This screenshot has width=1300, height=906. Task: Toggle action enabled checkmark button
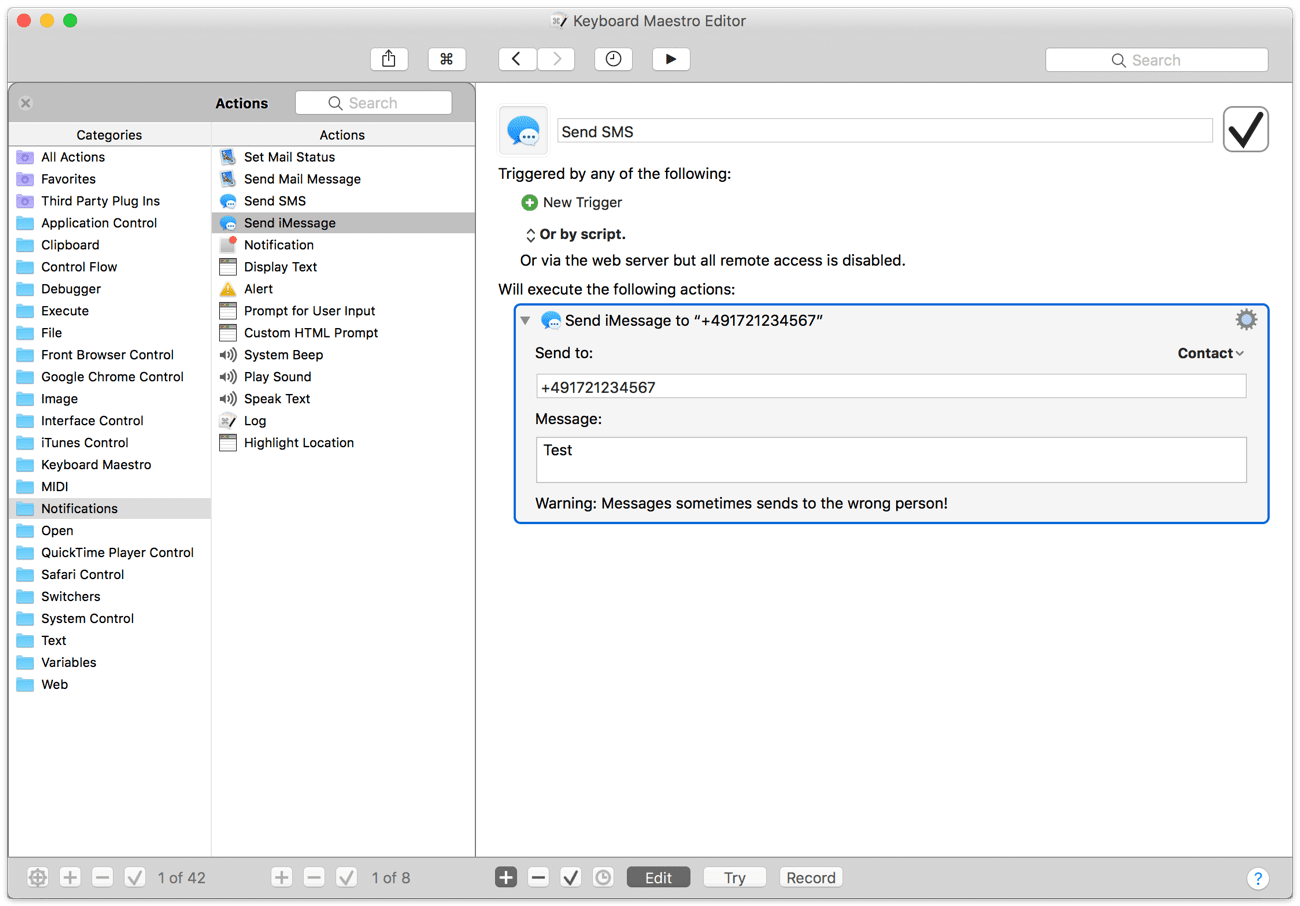[x=571, y=878]
